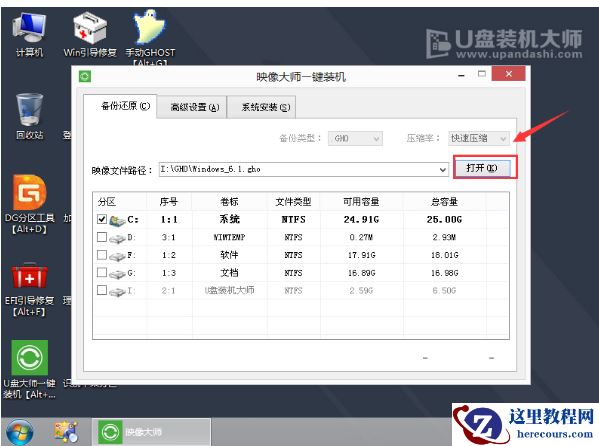Open the second pinned taskbar icon

[66, 432]
